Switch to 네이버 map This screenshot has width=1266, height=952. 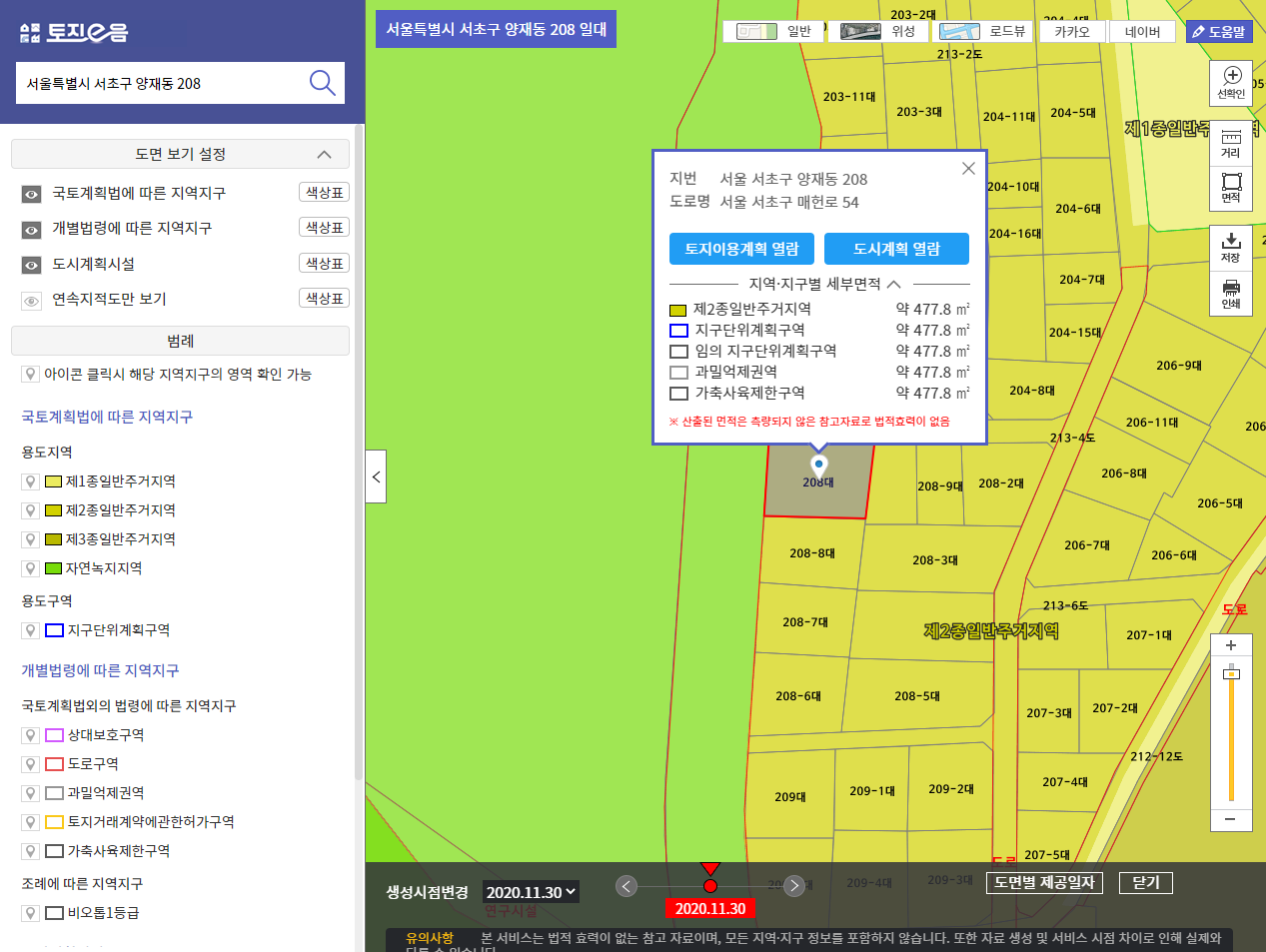point(1142,31)
